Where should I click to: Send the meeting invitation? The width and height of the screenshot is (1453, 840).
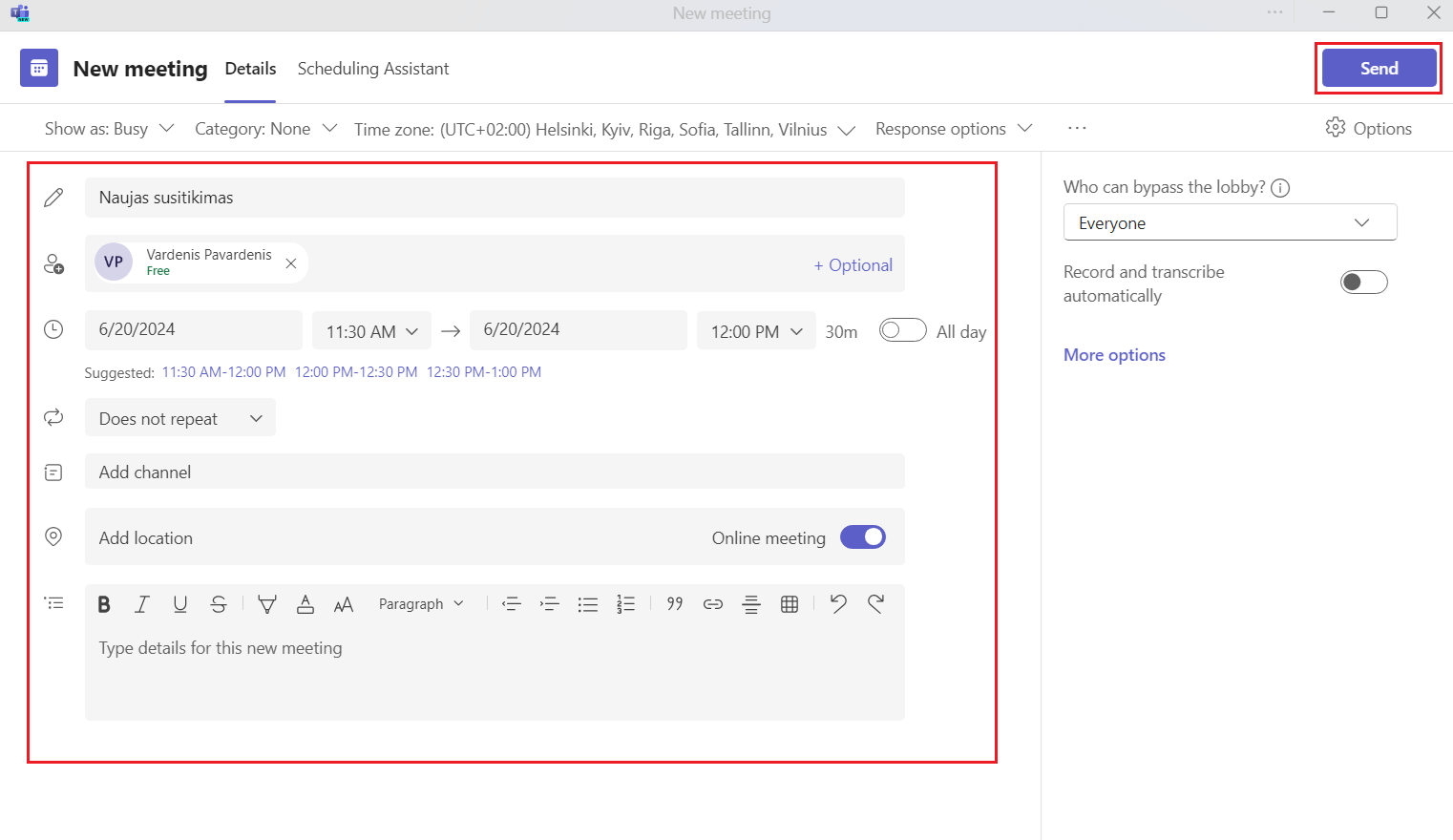click(x=1379, y=69)
